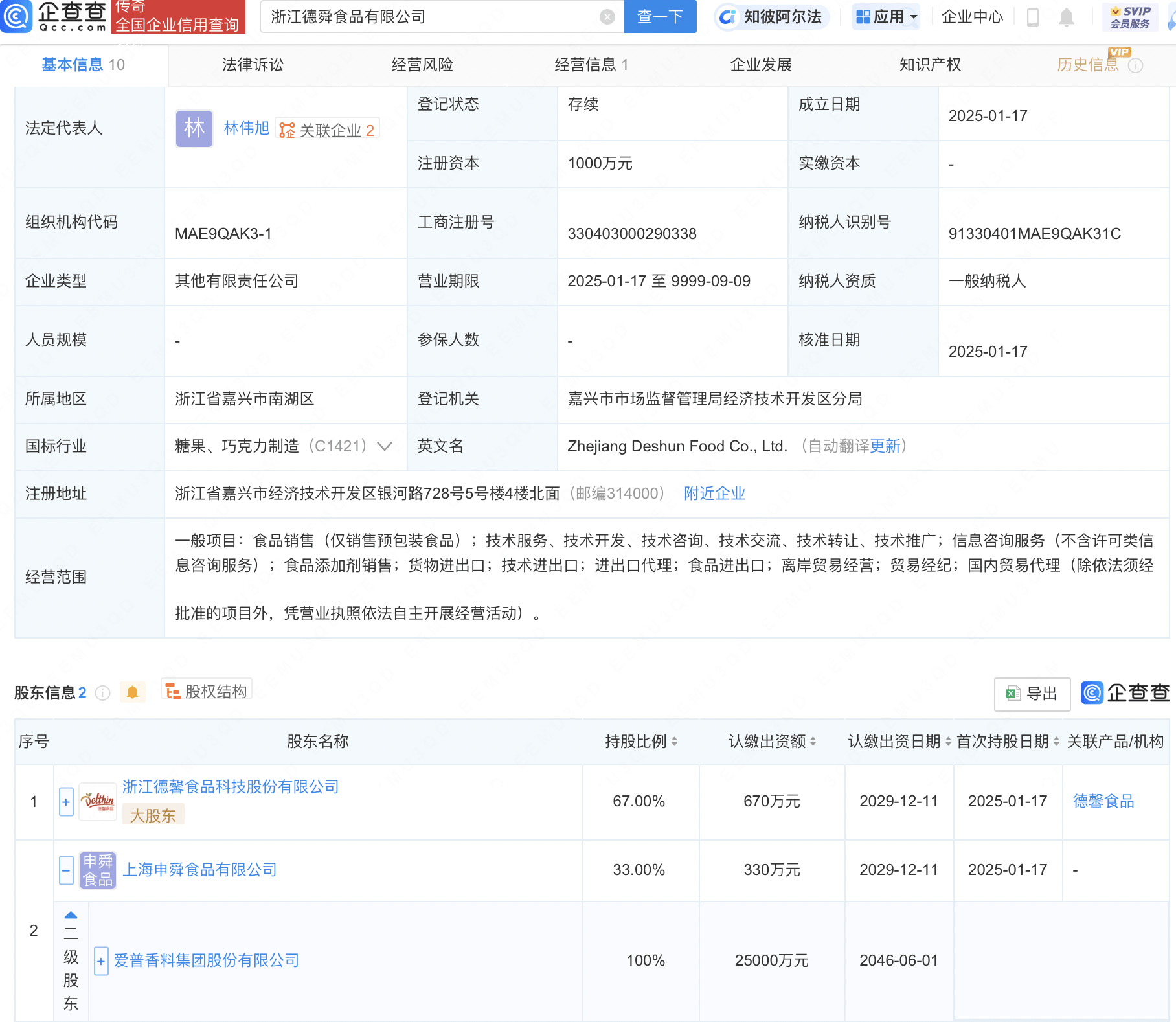Viewport: 1176px width, 1022px height.
Task: Collapse shareholder row 上海申舜食品有限公司
Action: point(66,870)
